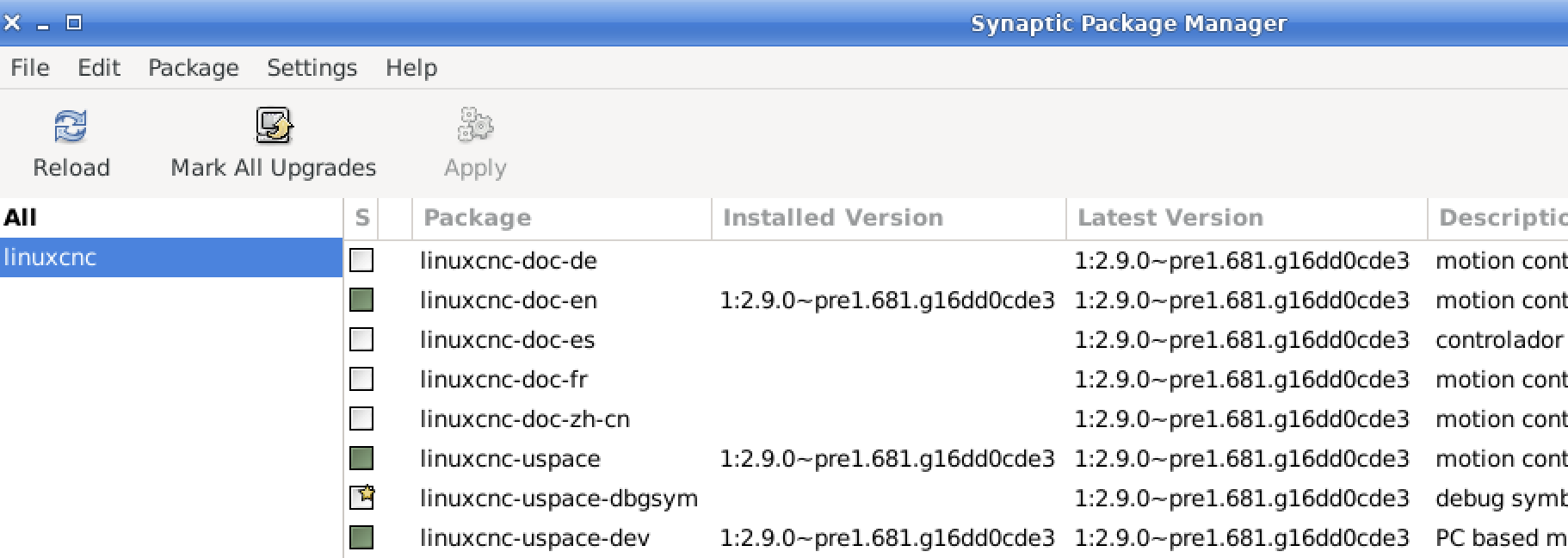
Task: Click the Apply gears icon
Action: (475, 126)
